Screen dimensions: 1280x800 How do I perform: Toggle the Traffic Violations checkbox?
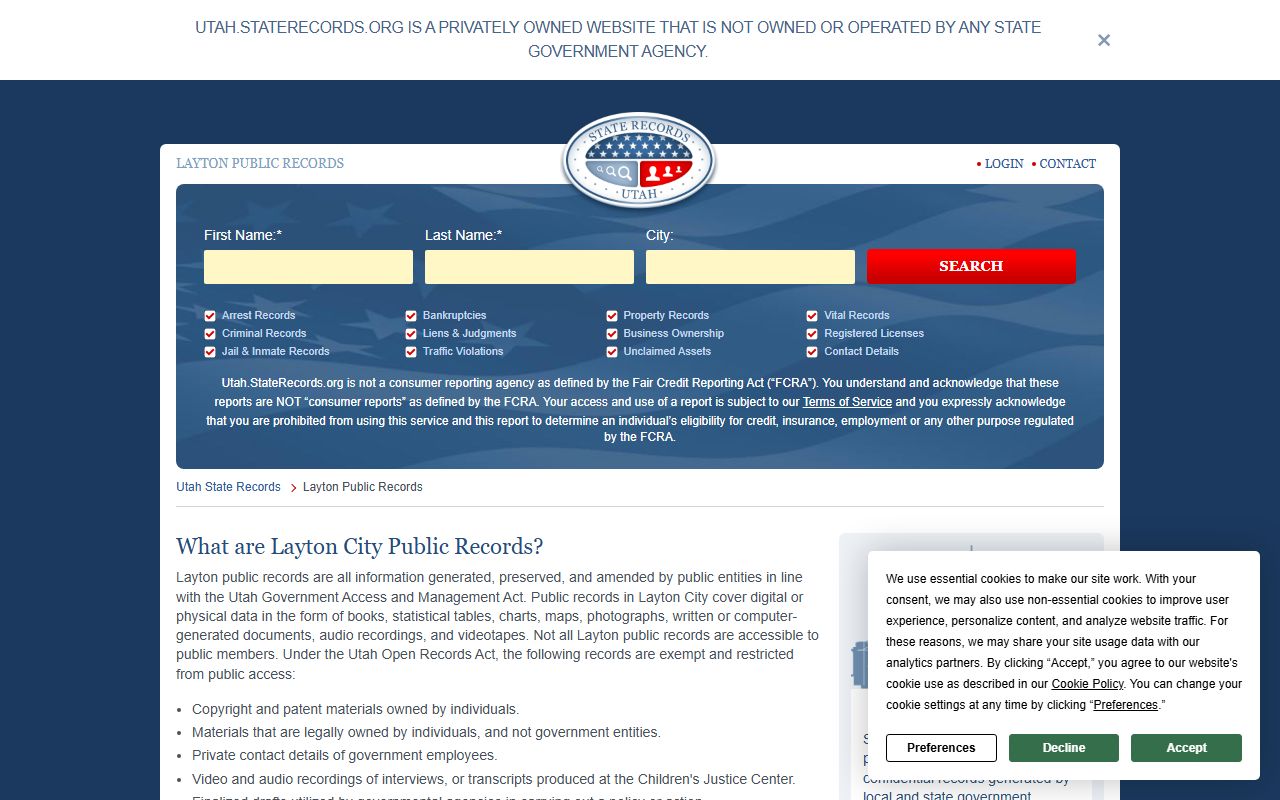(411, 352)
